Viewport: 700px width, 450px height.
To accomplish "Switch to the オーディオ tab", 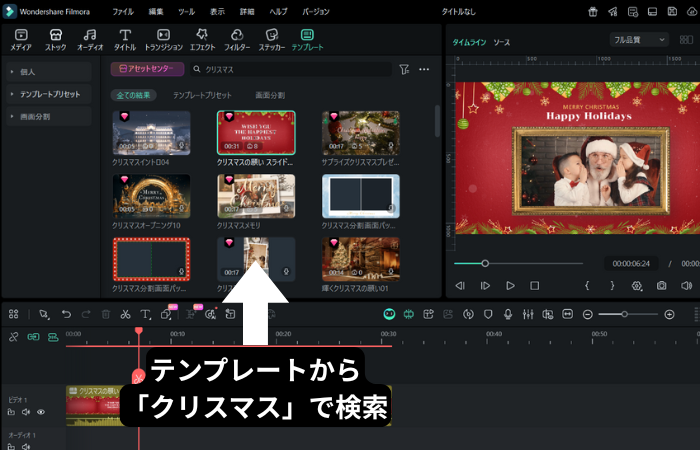I will click(90, 40).
